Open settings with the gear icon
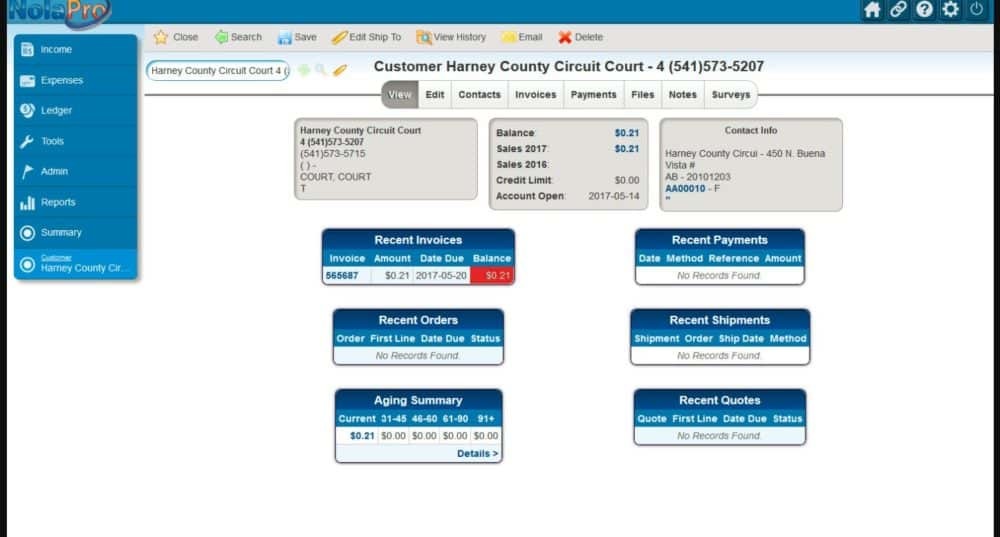1000x537 pixels. click(950, 10)
